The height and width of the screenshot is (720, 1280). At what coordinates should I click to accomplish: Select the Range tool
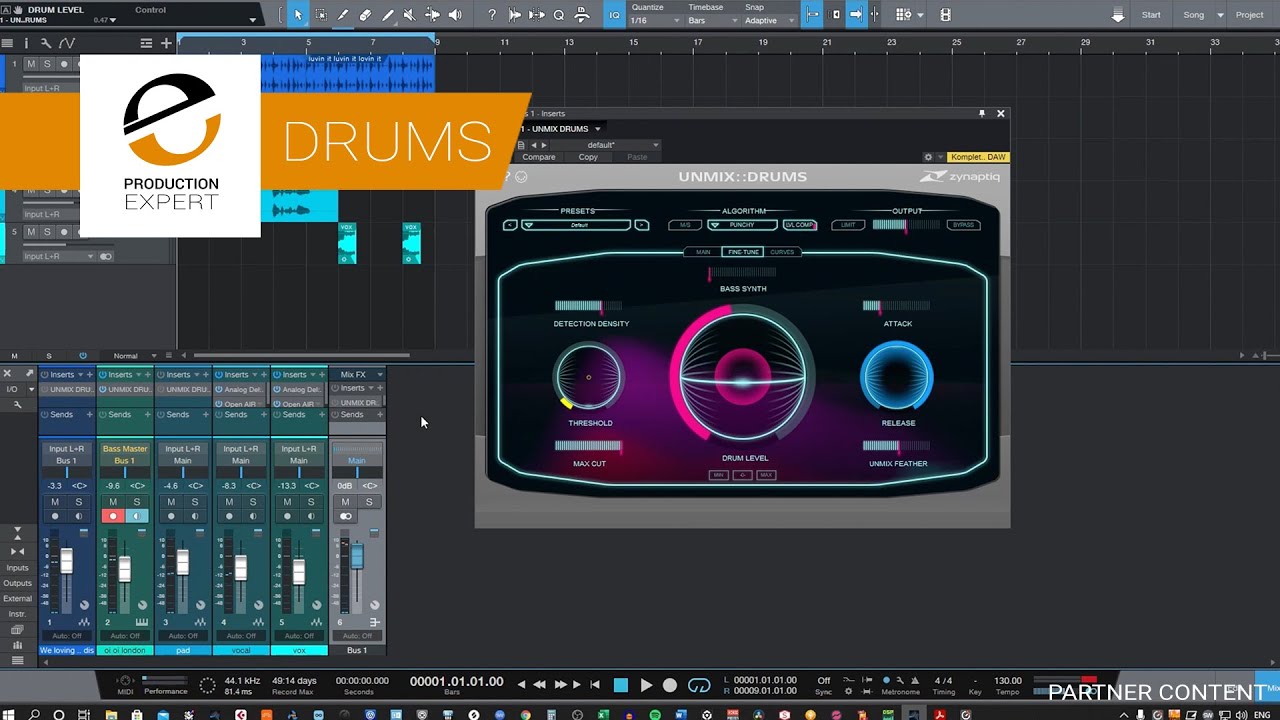coord(320,15)
